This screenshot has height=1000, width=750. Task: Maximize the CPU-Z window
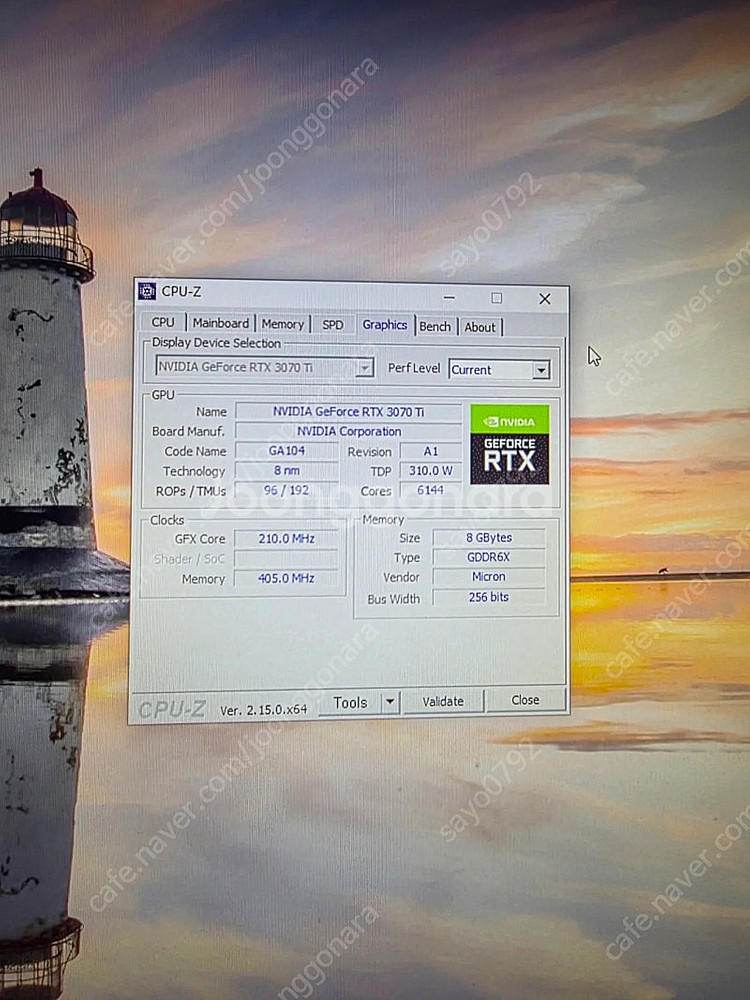coord(497,298)
